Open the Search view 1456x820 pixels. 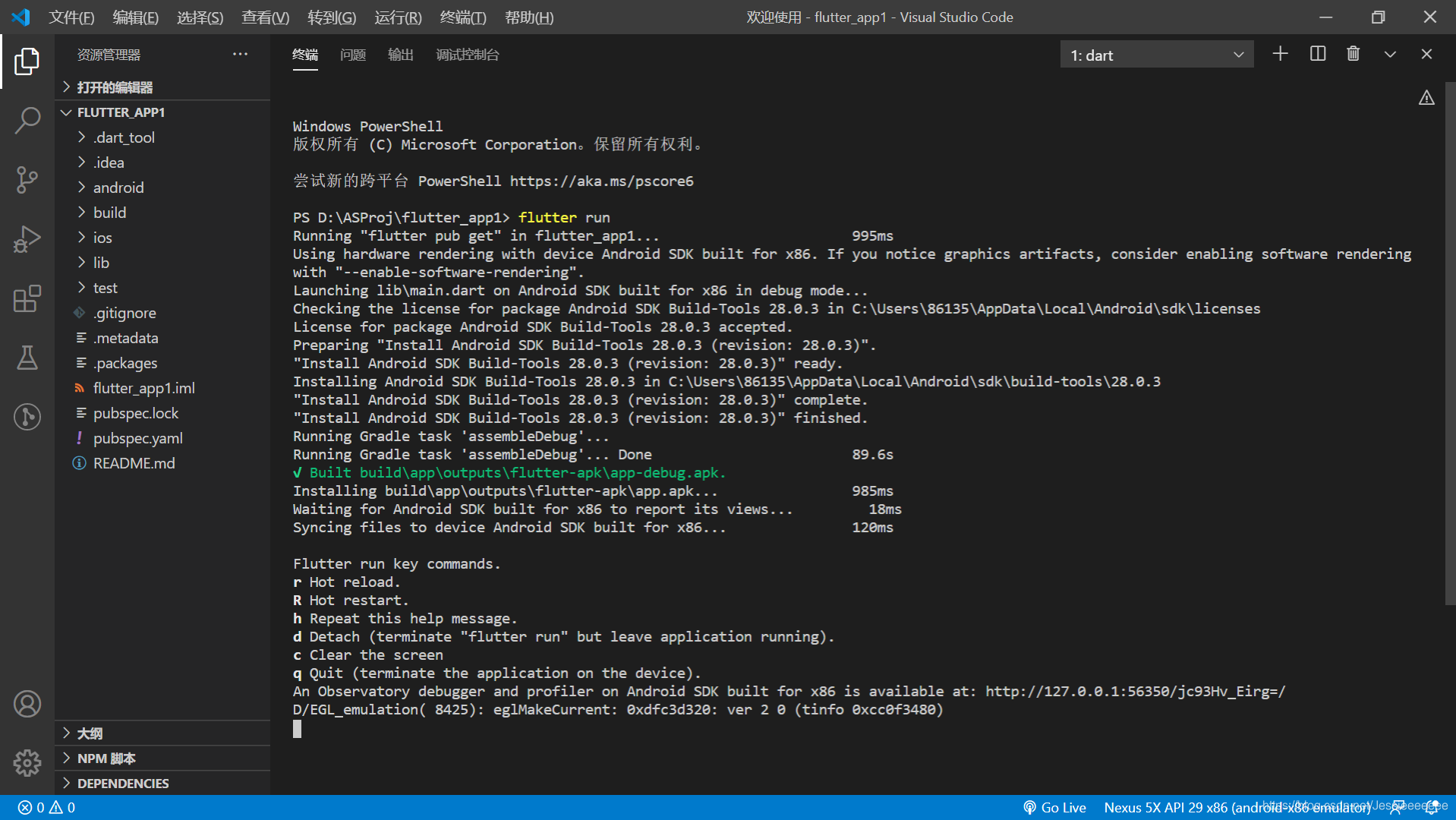pyautogui.click(x=27, y=121)
